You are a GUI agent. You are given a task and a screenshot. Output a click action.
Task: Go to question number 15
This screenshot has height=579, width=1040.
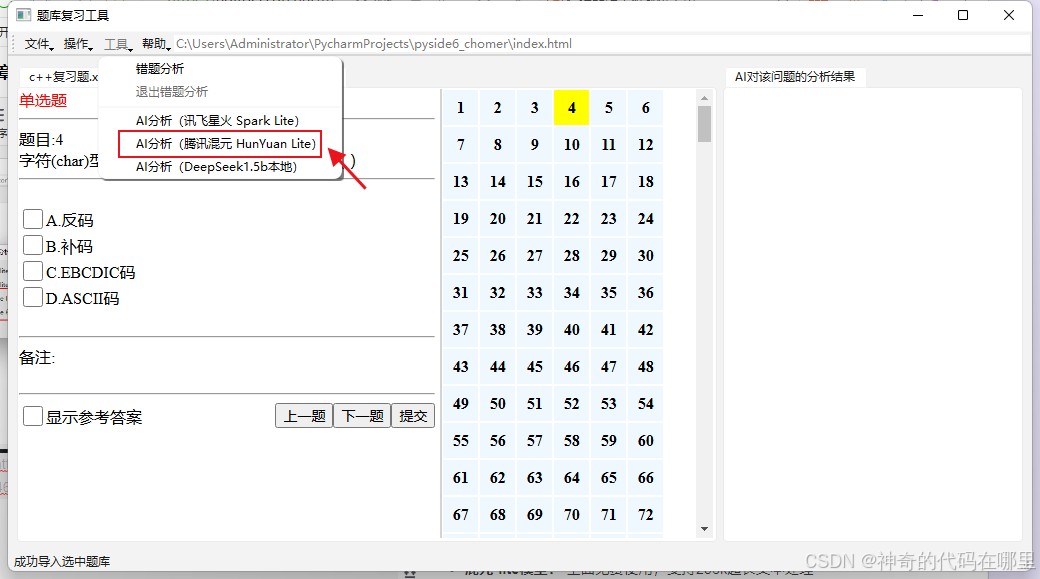pos(535,182)
